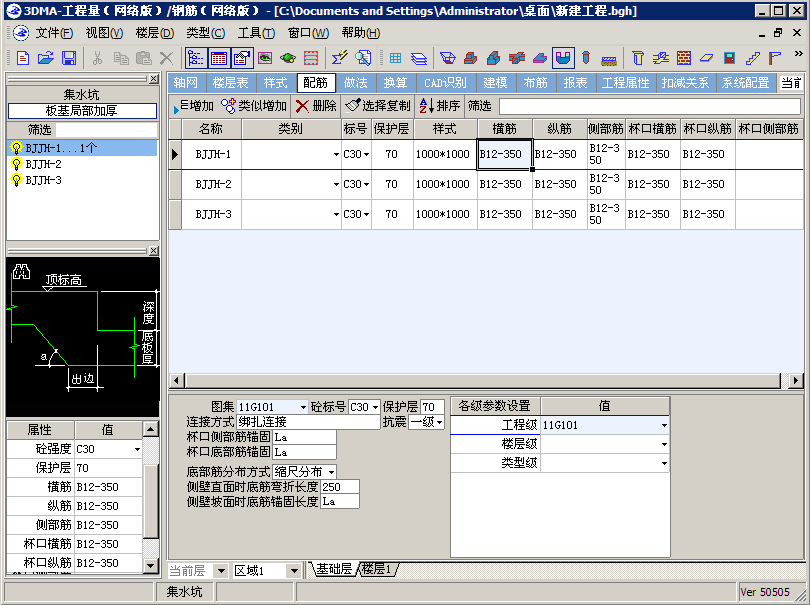Viewport: 810px width, 605px height.
Task: Click the 类似增加 button
Action: pyautogui.click(x=254, y=106)
